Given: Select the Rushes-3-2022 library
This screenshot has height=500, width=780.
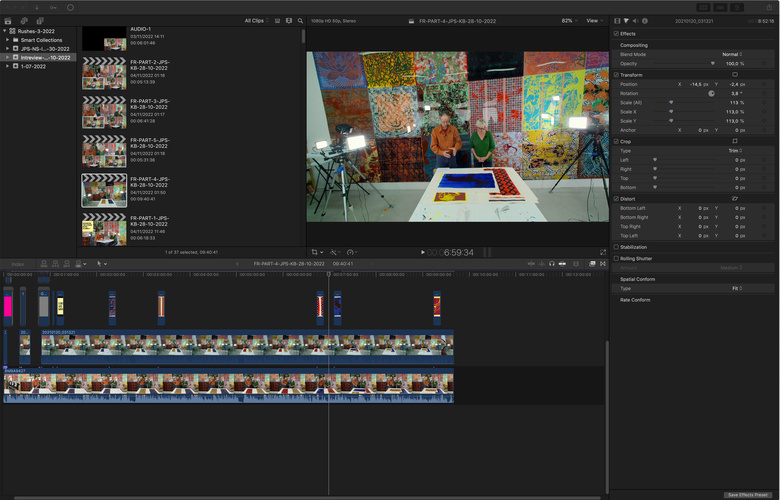Looking at the screenshot, I should pos(38,31).
